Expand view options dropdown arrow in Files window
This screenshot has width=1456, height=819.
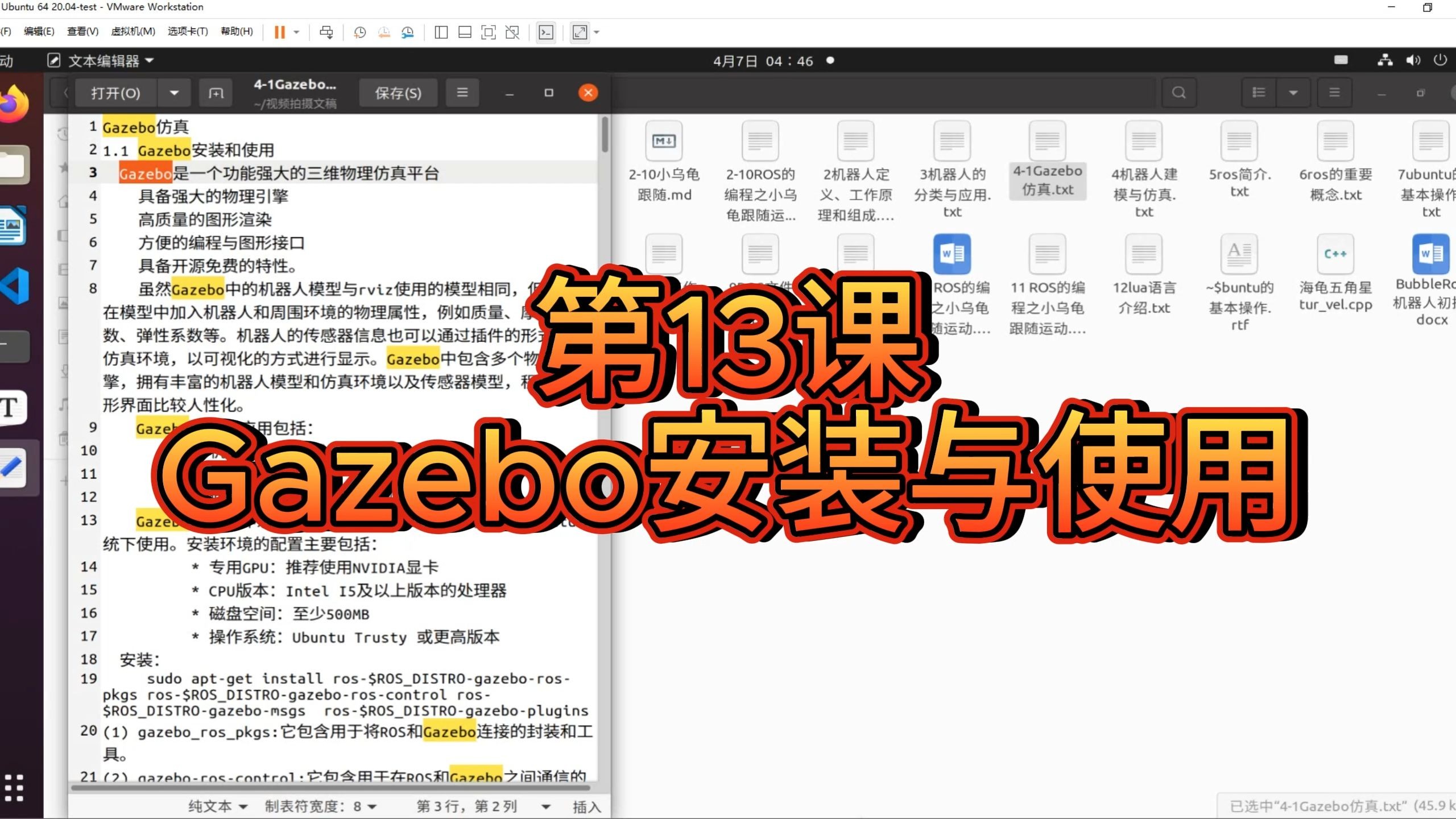click(1293, 93)
